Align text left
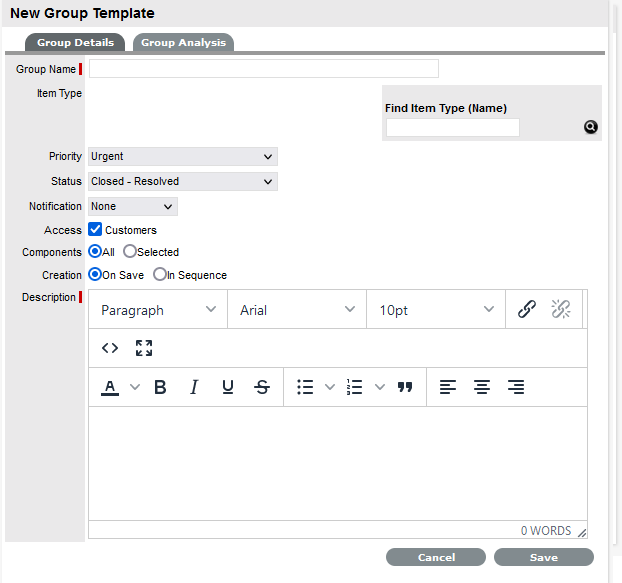622x583 pixels. [448, 387]
